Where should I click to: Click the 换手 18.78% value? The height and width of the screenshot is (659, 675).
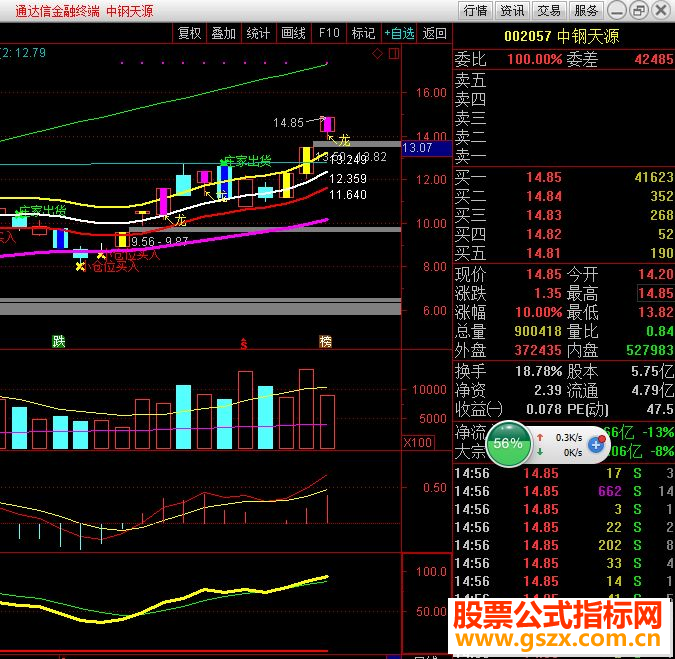[x=539, y=371]
